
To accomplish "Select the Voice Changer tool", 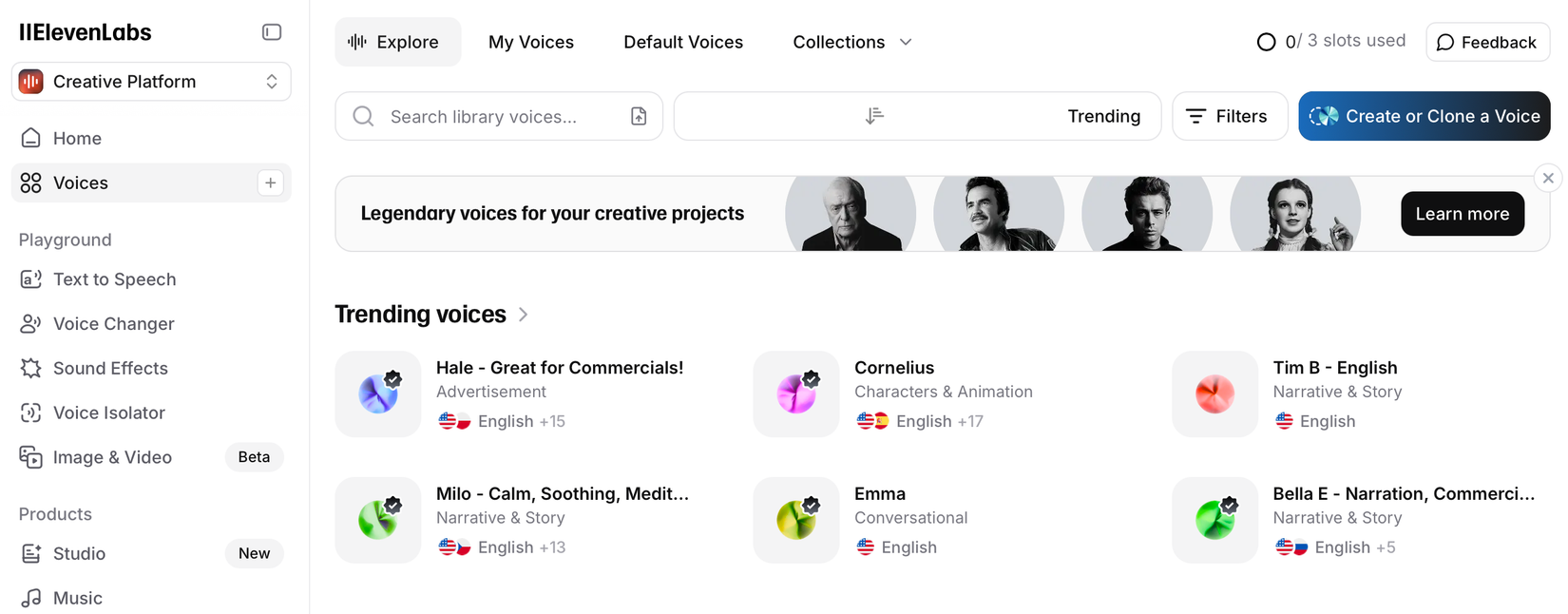I will click(113, 323).
